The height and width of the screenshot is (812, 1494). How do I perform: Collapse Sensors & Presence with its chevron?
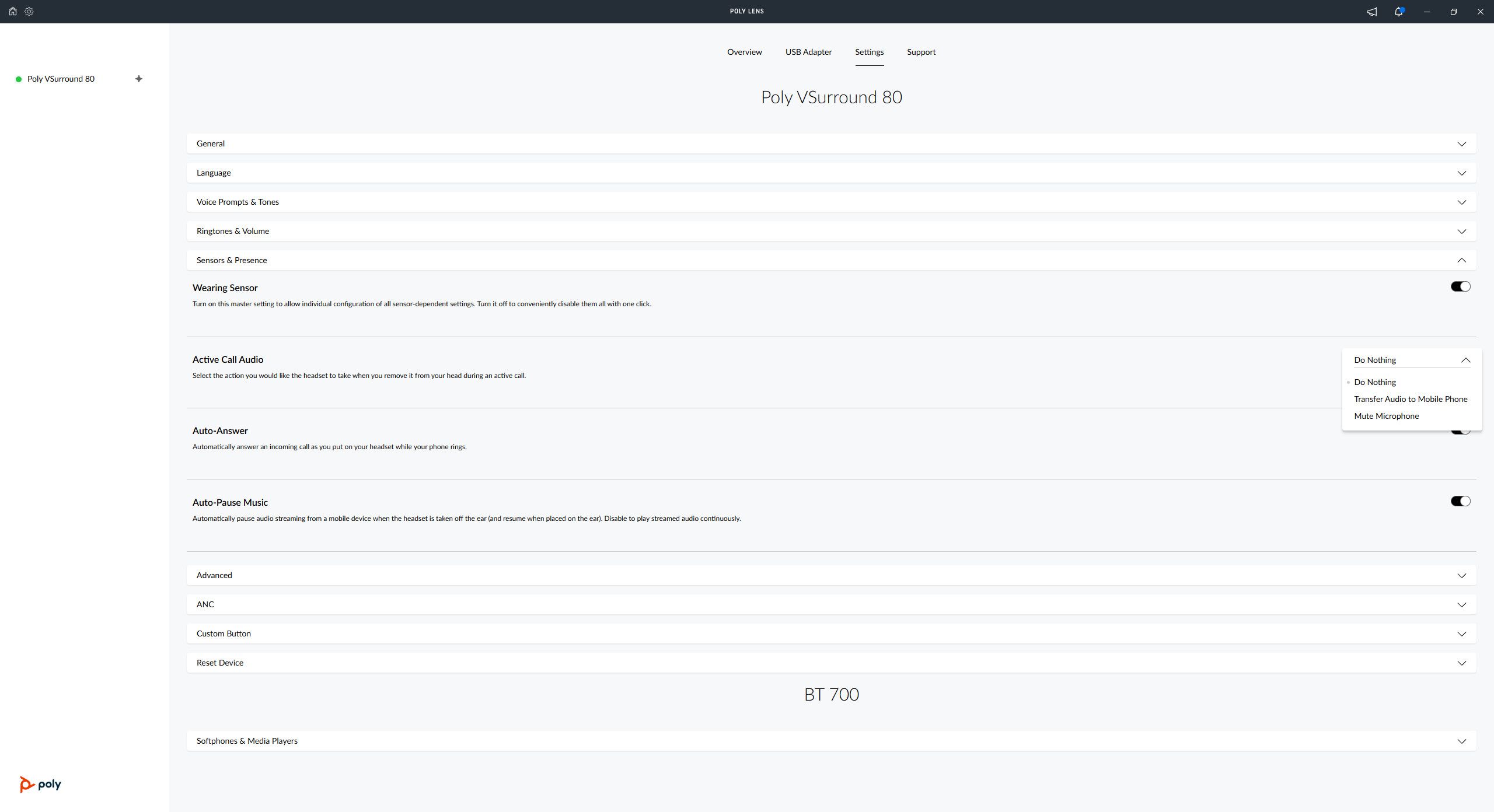point(1461,260)
